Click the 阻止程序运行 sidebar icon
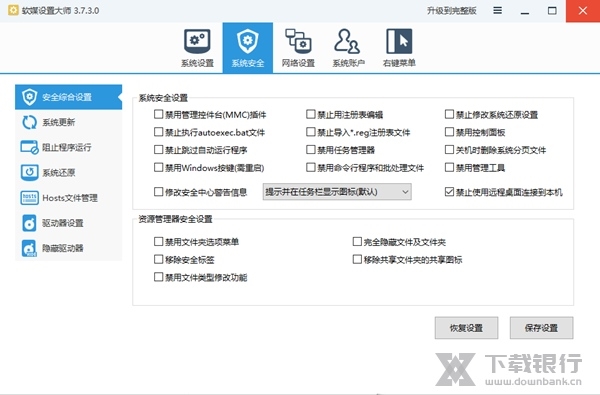The image size is (600, 395). [29, 147]
